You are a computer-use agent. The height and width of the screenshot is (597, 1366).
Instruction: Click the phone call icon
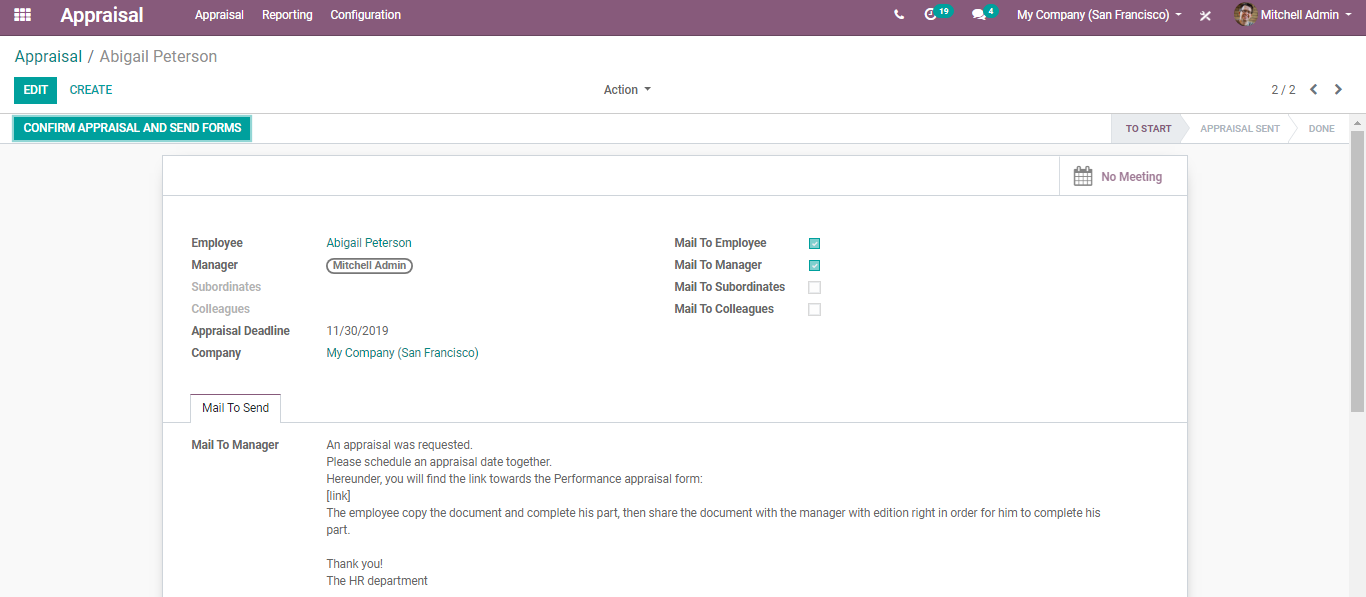[899, 15]
